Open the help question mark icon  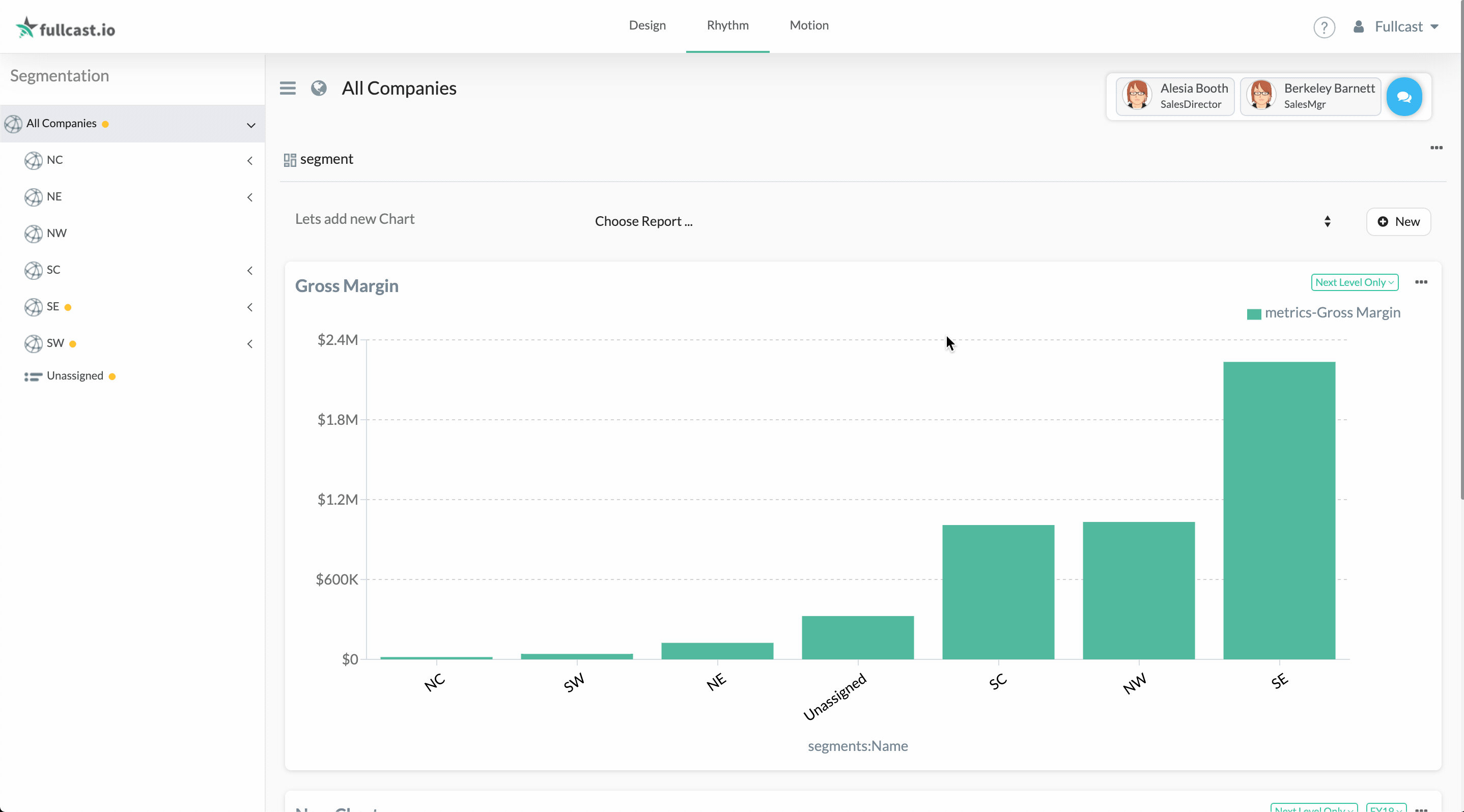coord(1324,27)
